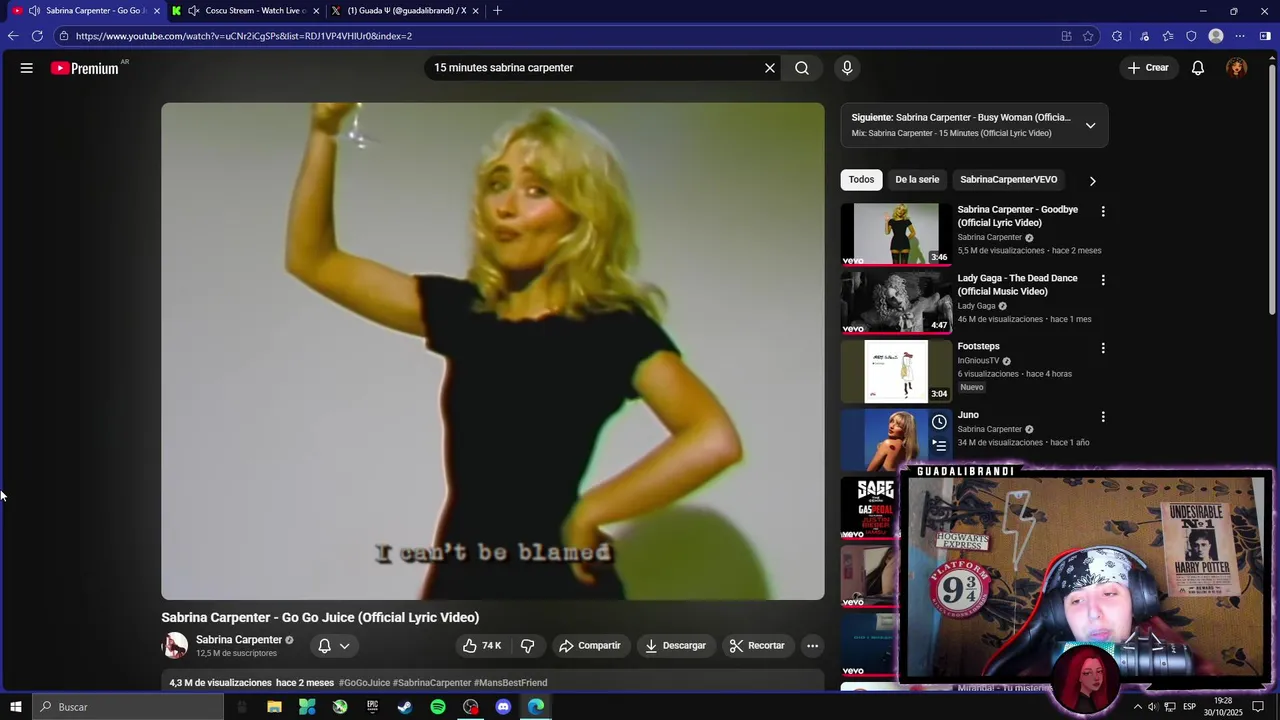The image size is (1280, 720).
Task: Add Juno to Watch Later clock icon
Action: (x=939, y=422)
